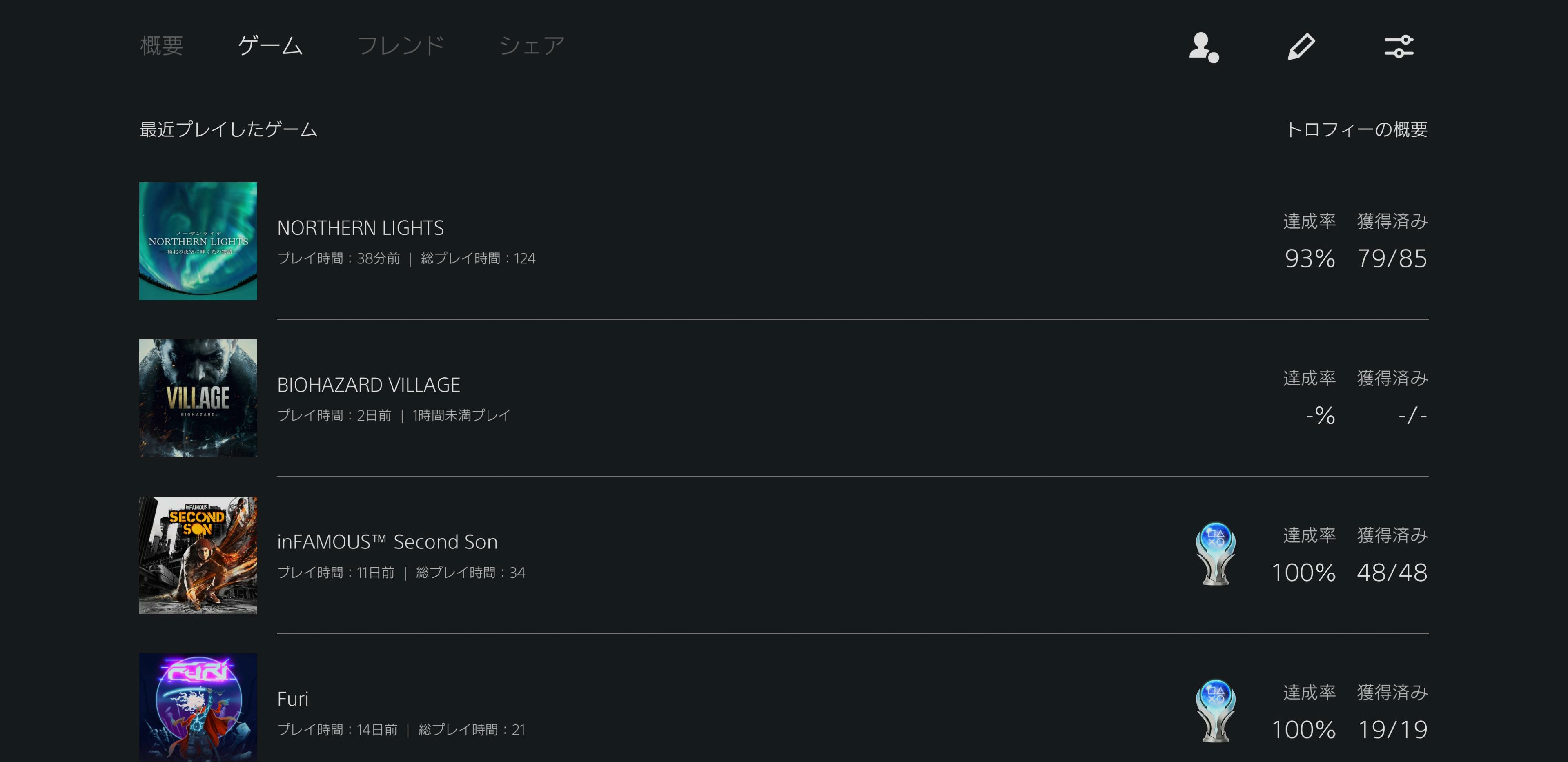Click the 最近プレイしたゲーム heading

pos(228,129)
